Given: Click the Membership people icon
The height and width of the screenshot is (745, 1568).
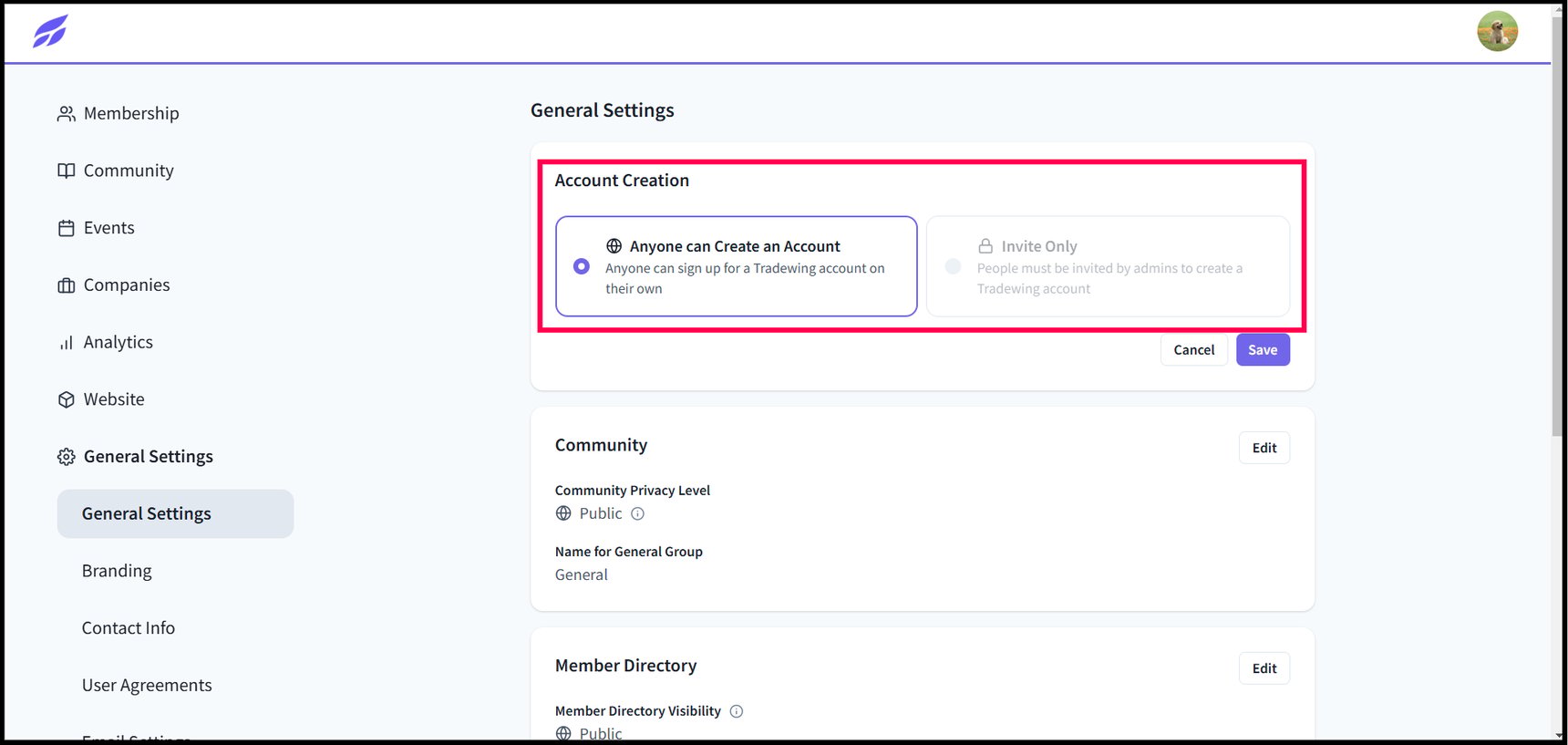Looking at the screenshot, I should click(67, 114).
